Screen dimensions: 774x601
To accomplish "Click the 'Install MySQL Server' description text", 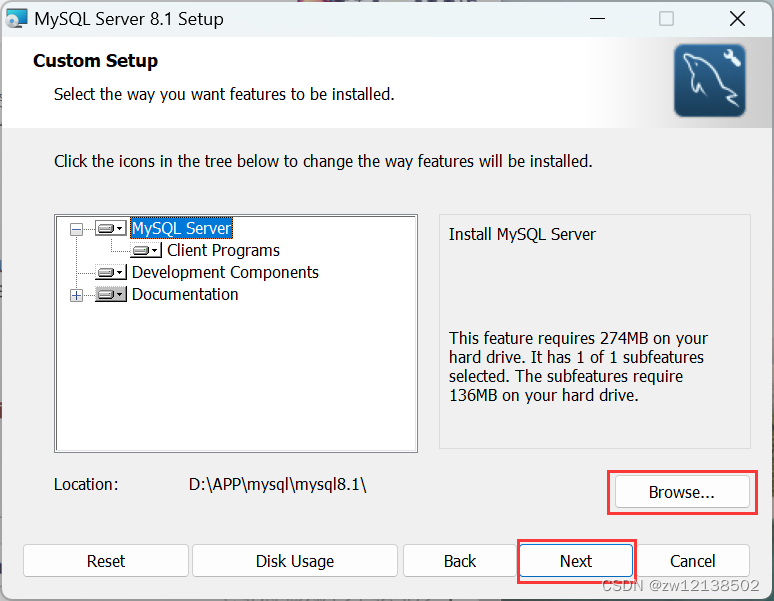I will (x=522, y=234).
